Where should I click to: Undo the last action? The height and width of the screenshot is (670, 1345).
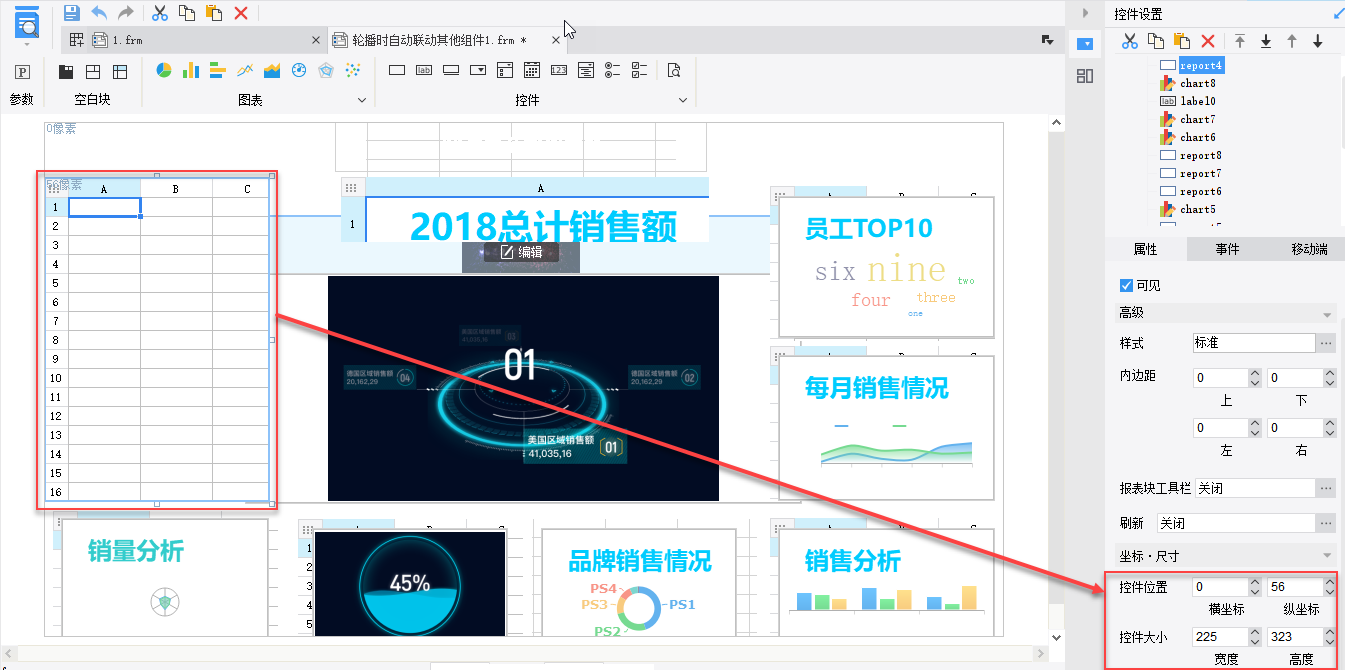coord(99,13)
